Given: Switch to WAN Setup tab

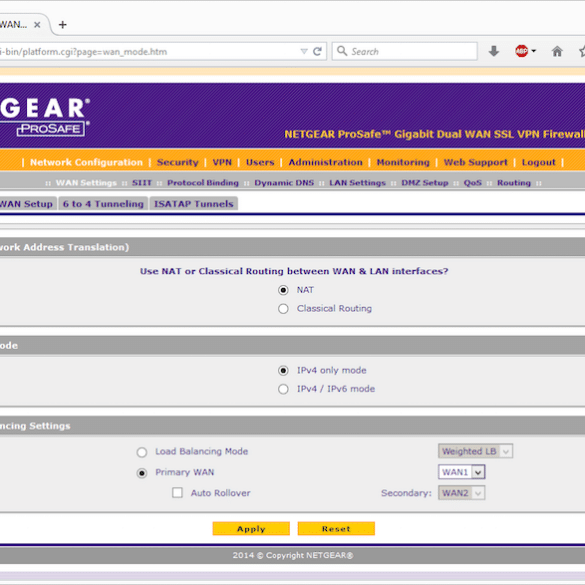Looking at the screenshot, I should pyautogui.click(x=27, y=204).
